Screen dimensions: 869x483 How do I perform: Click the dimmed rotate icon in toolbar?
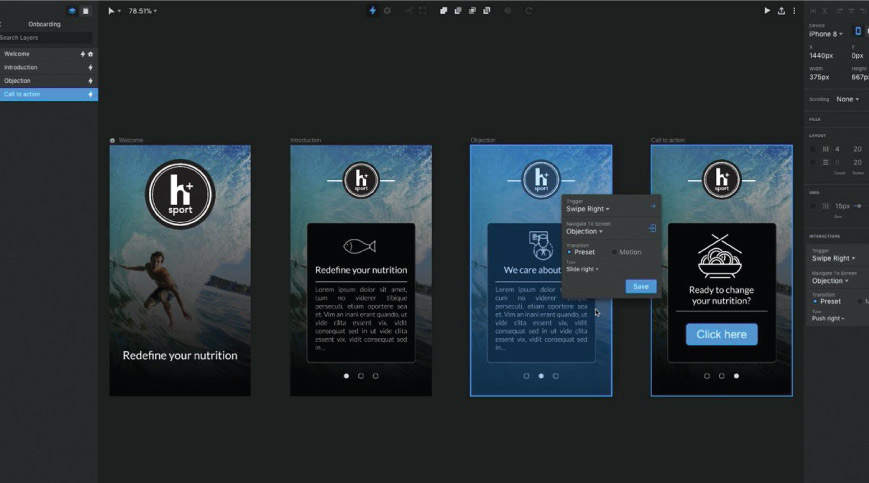[529, 11]
